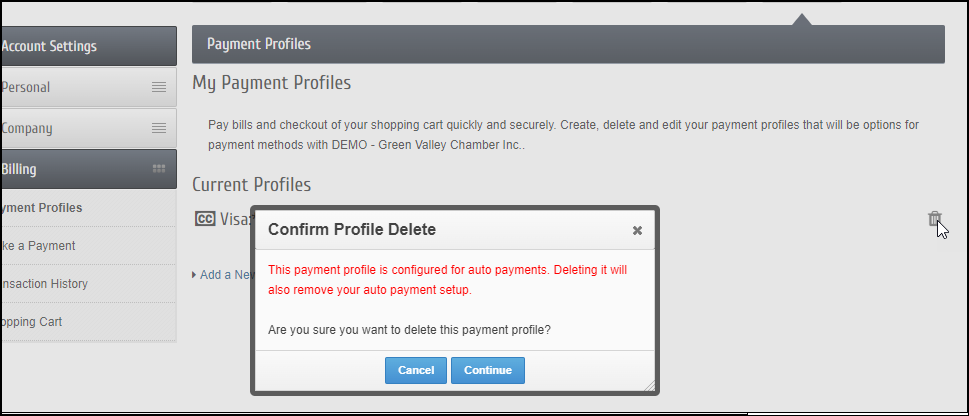Expand the Personal settings section
Image resolution: width=969 pixels, height=416 pixels.
(x=60, y=88)
